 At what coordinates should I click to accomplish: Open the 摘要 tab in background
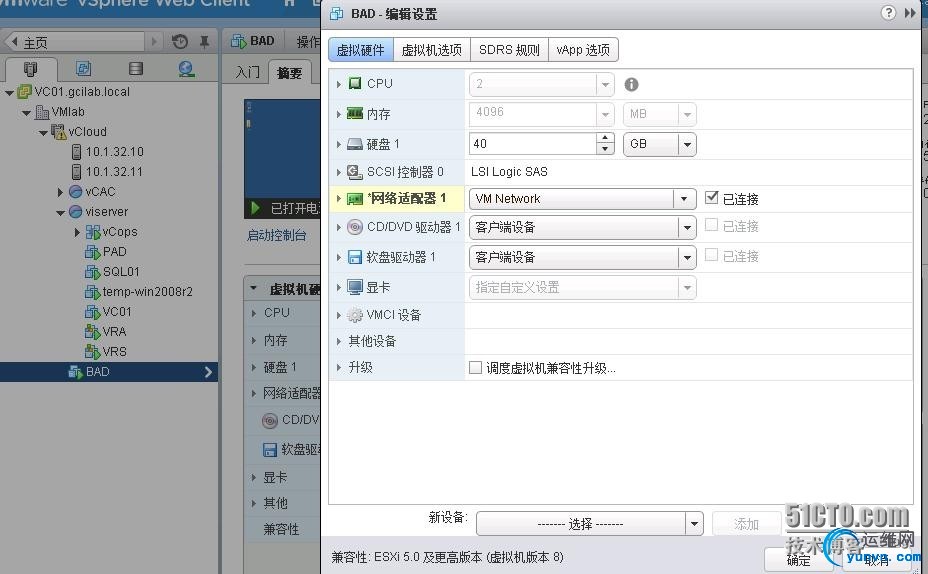[289, 72]
